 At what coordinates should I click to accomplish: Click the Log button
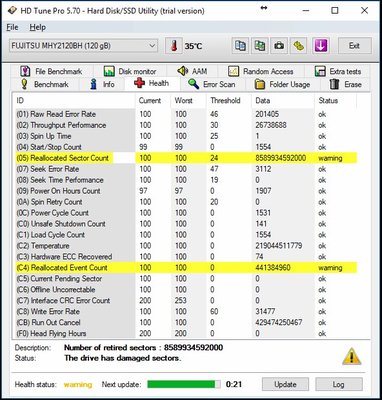pyautogui.click(x=339, y=384)
